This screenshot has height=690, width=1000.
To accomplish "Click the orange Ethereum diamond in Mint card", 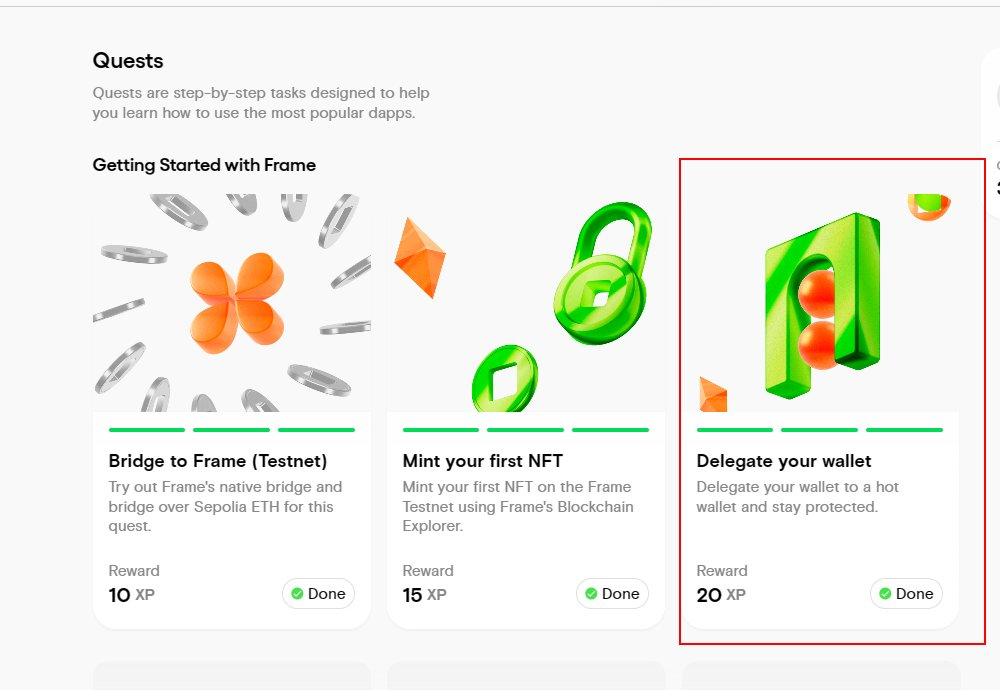I will click(x=419, y=257).
